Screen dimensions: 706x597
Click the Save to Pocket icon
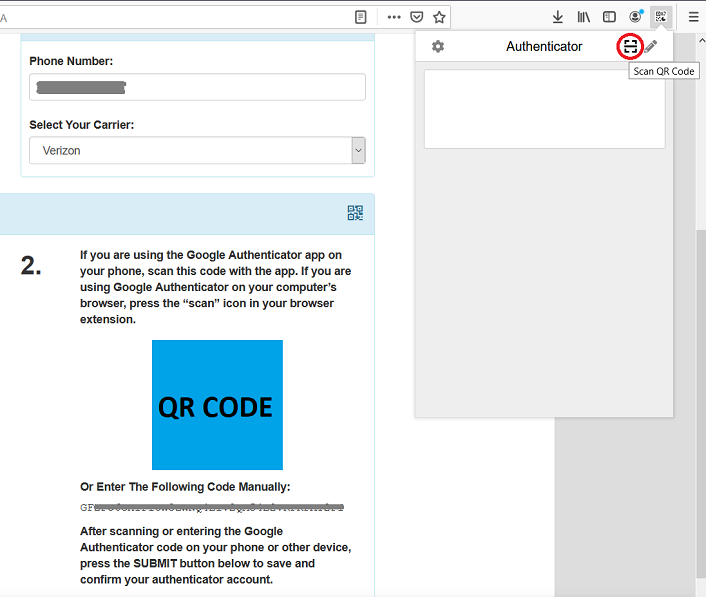416,17
